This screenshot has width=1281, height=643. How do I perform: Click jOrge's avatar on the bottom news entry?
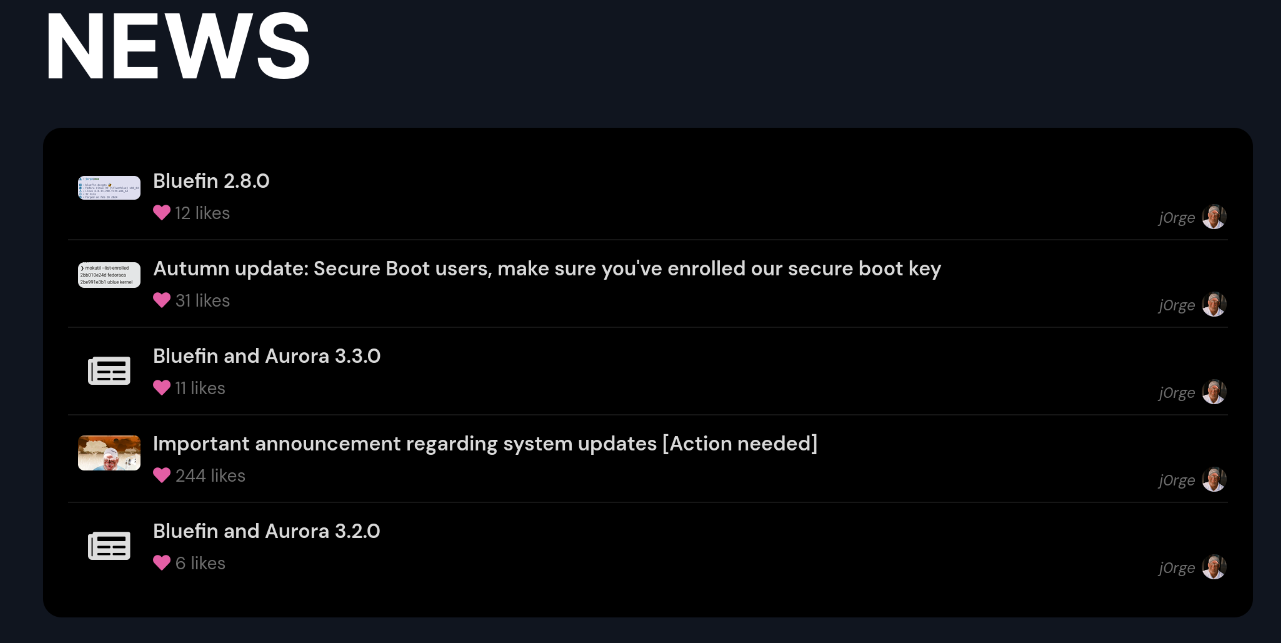pos(1214,567)
